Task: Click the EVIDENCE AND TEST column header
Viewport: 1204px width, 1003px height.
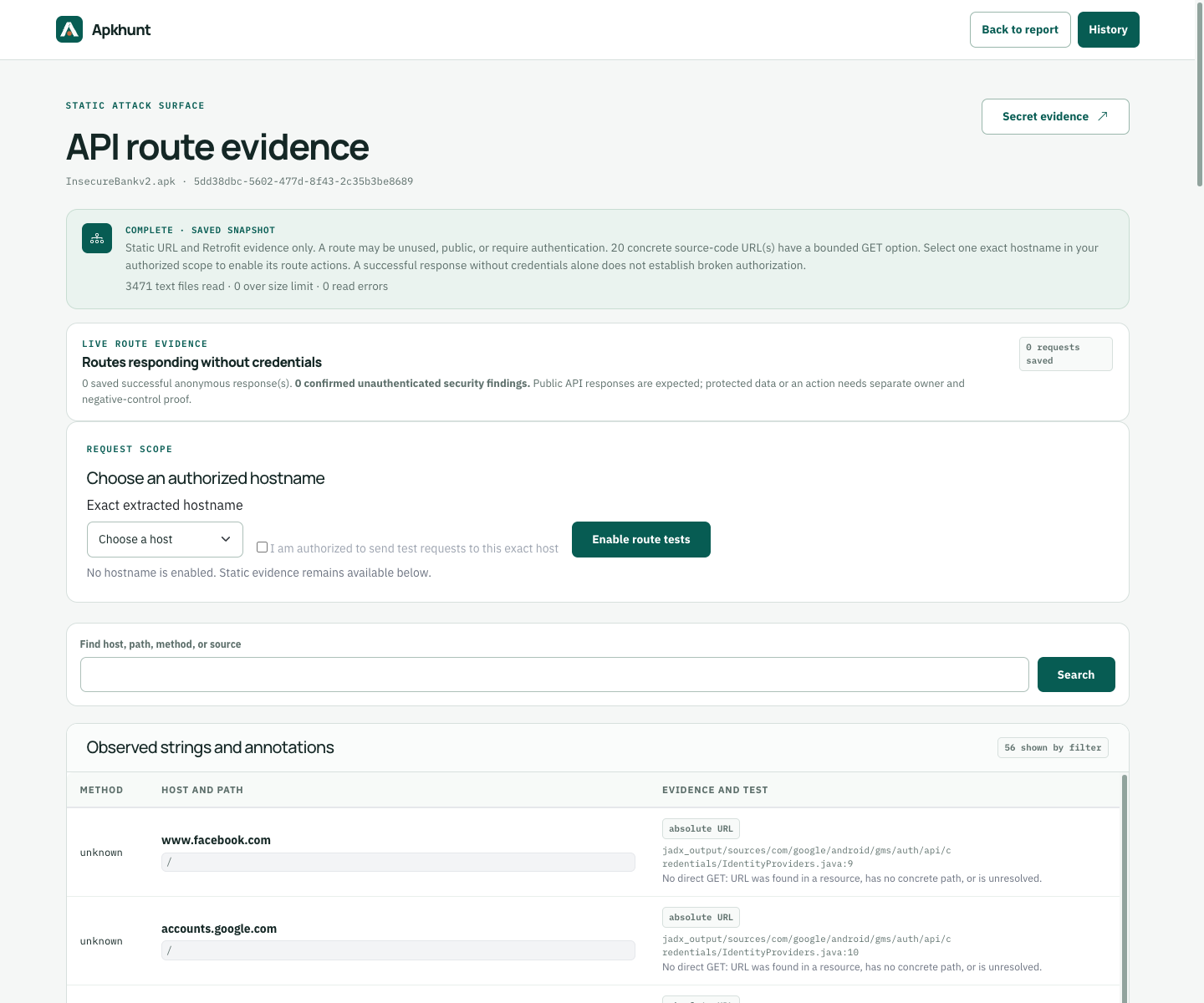Action: 715,790
